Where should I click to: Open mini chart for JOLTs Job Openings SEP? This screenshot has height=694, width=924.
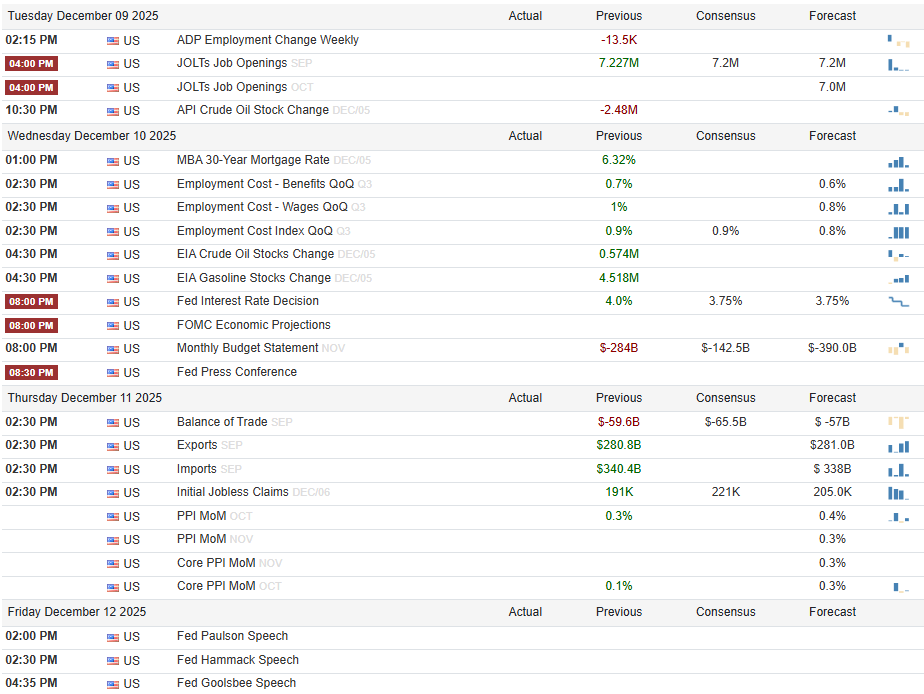click(898, 64)
